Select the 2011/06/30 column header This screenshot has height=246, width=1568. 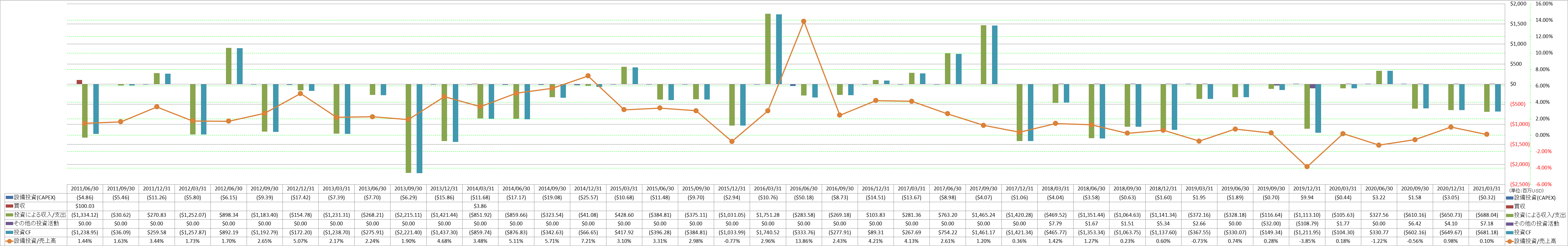click(85, 189)
